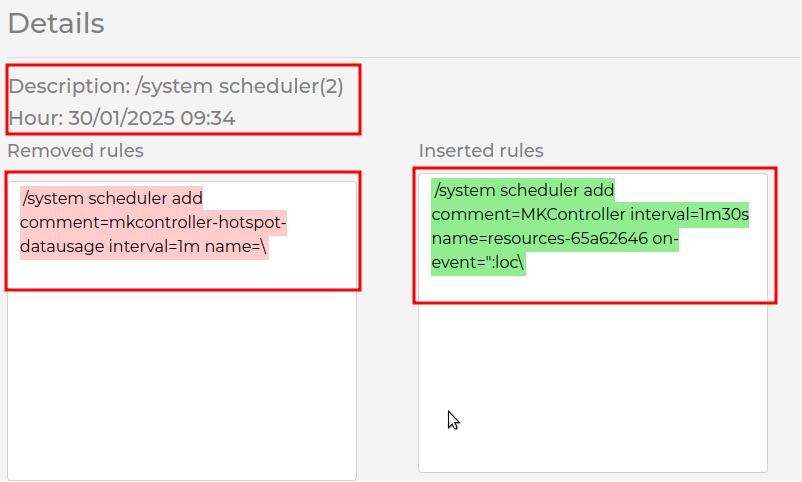
Task: Click 'resources-65a62646' in inserted rules
Action: point(567,238)
